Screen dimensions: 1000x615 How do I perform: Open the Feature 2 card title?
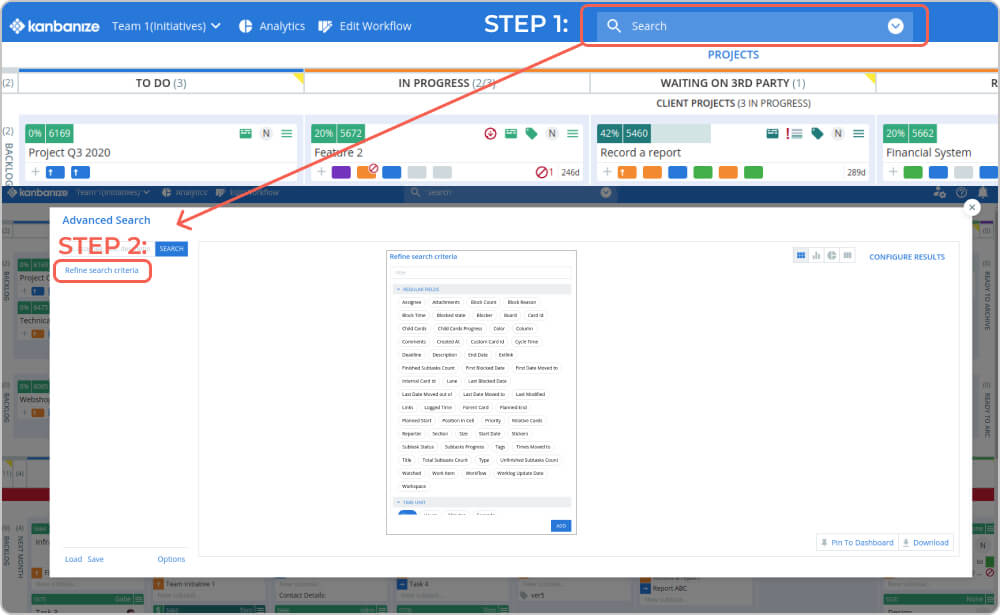click(x=339, y=152)
